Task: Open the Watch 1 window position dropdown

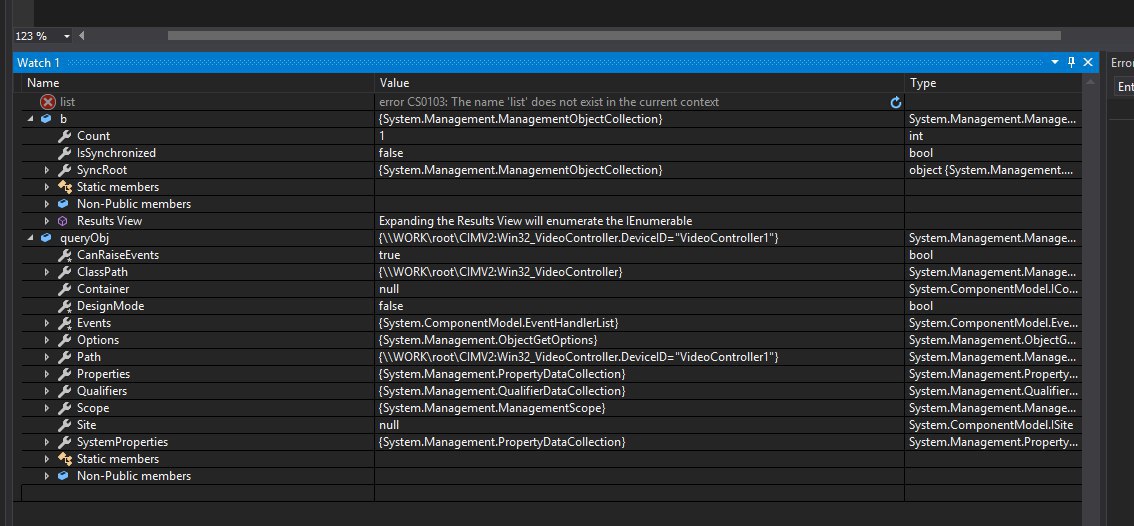Action: (1054, 62)
